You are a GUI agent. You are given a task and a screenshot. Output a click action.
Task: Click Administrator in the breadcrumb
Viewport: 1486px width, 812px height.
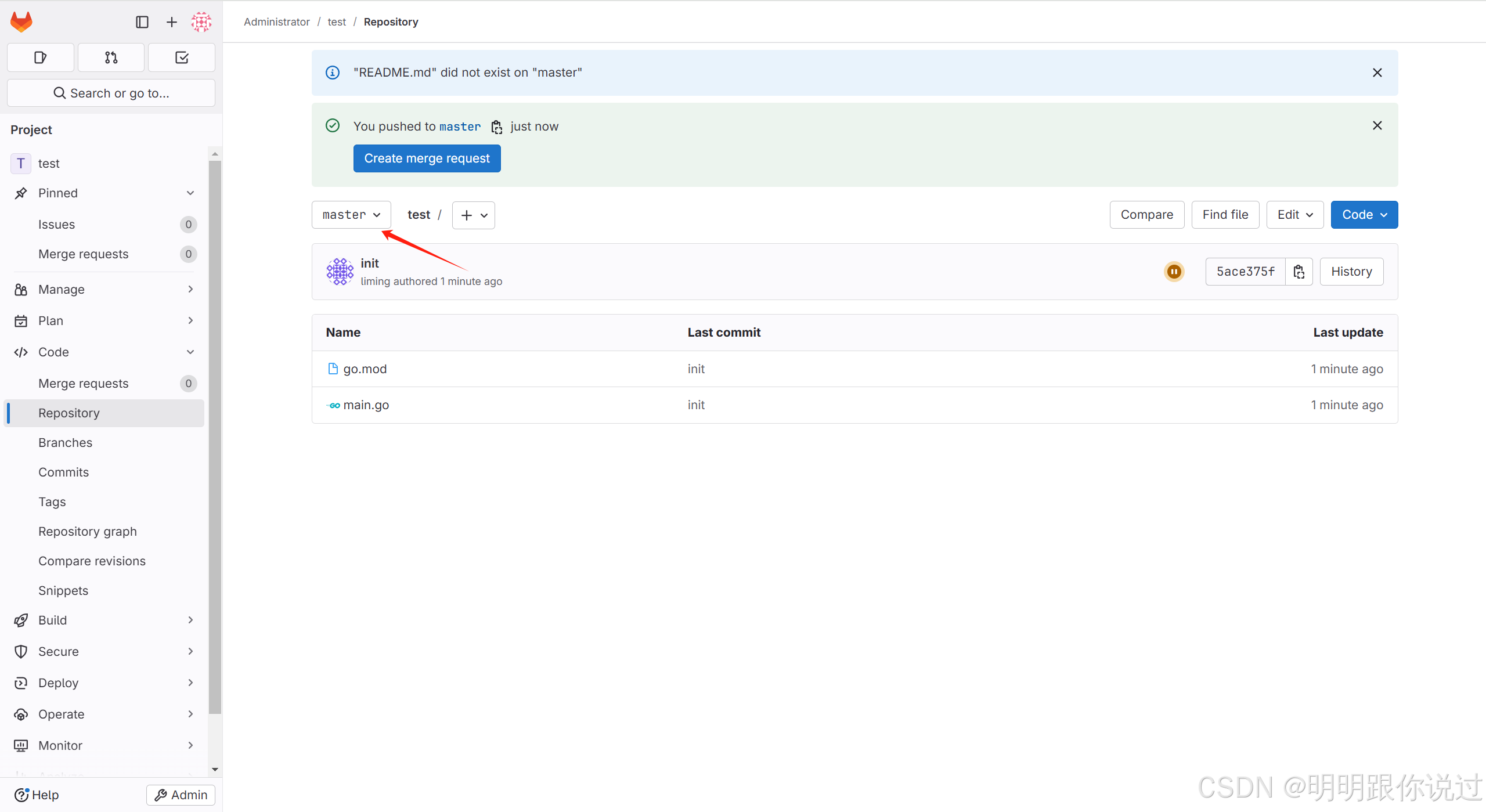(x=277, y=22)
